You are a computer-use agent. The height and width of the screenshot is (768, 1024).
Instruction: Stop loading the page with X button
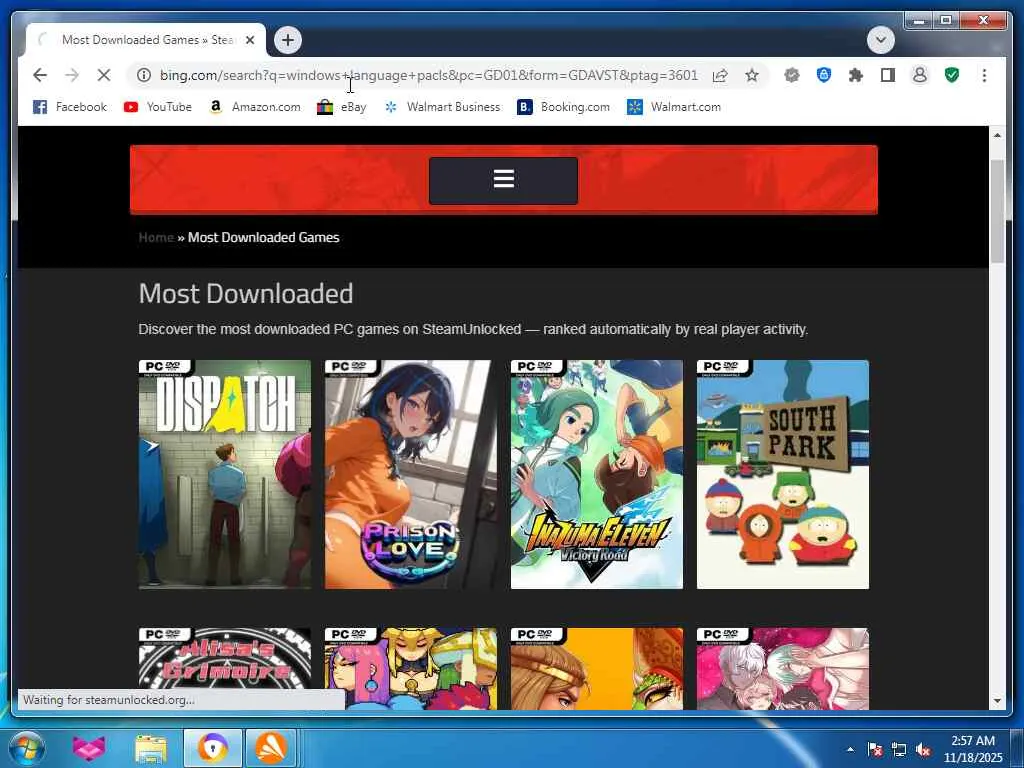click(104, 75)
